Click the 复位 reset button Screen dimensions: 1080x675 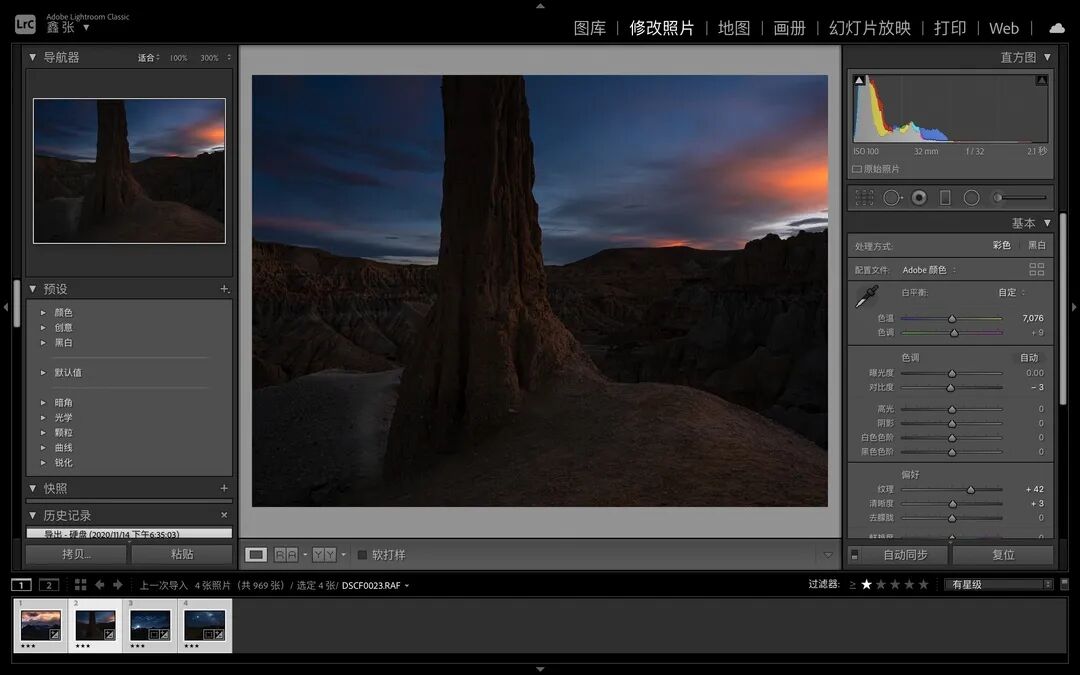[x=1004, y=555]
